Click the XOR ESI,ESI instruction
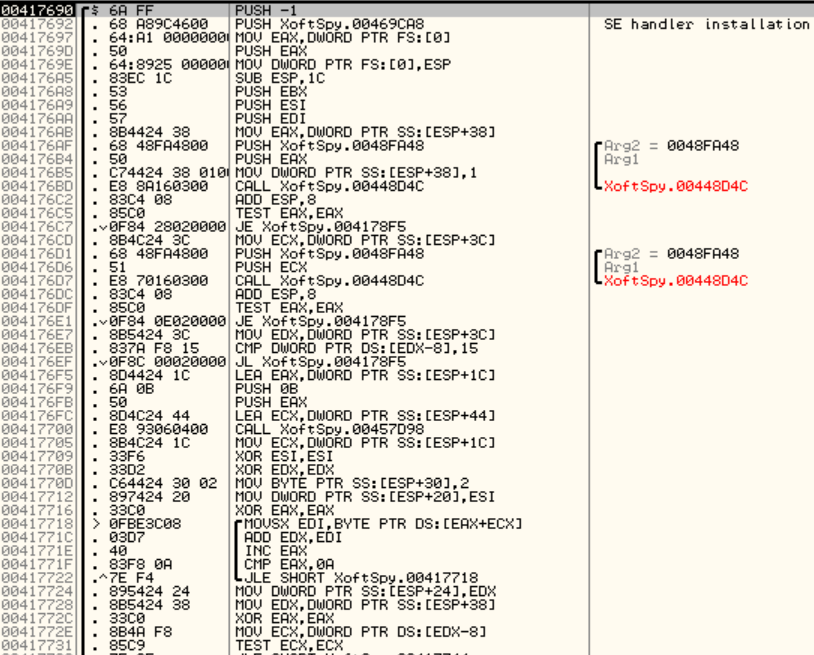The image size is (814, 655). point(284,456)
